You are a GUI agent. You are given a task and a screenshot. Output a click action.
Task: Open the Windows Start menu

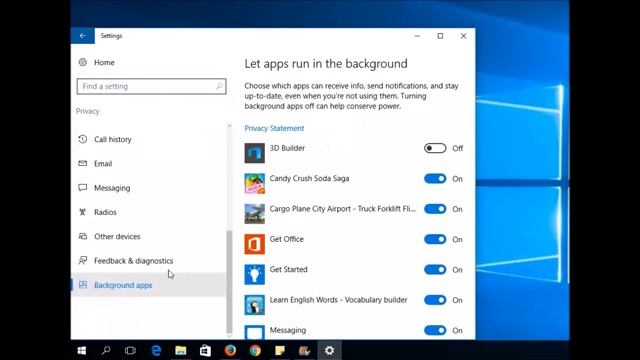coord(82,350)
